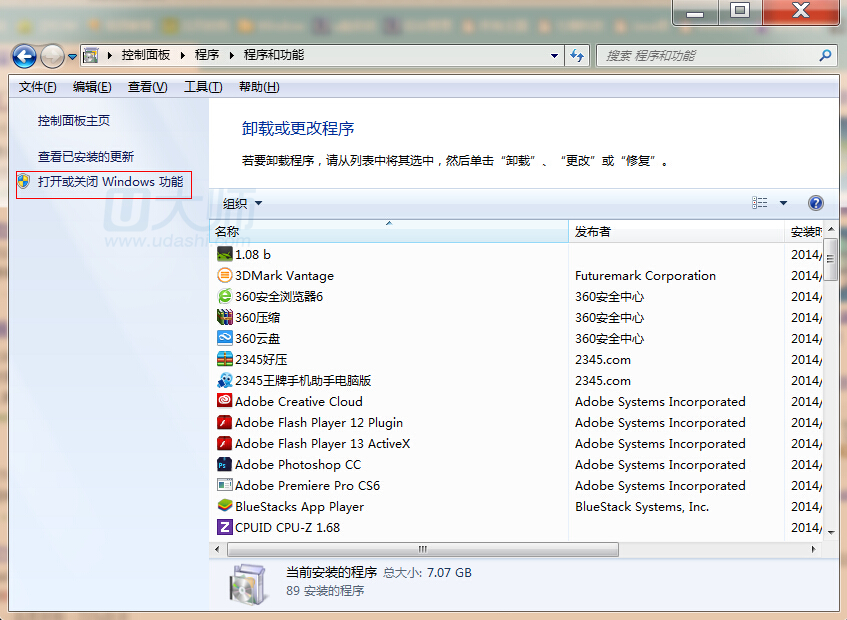Click the back navigation arrow button

tap(24, 56)
